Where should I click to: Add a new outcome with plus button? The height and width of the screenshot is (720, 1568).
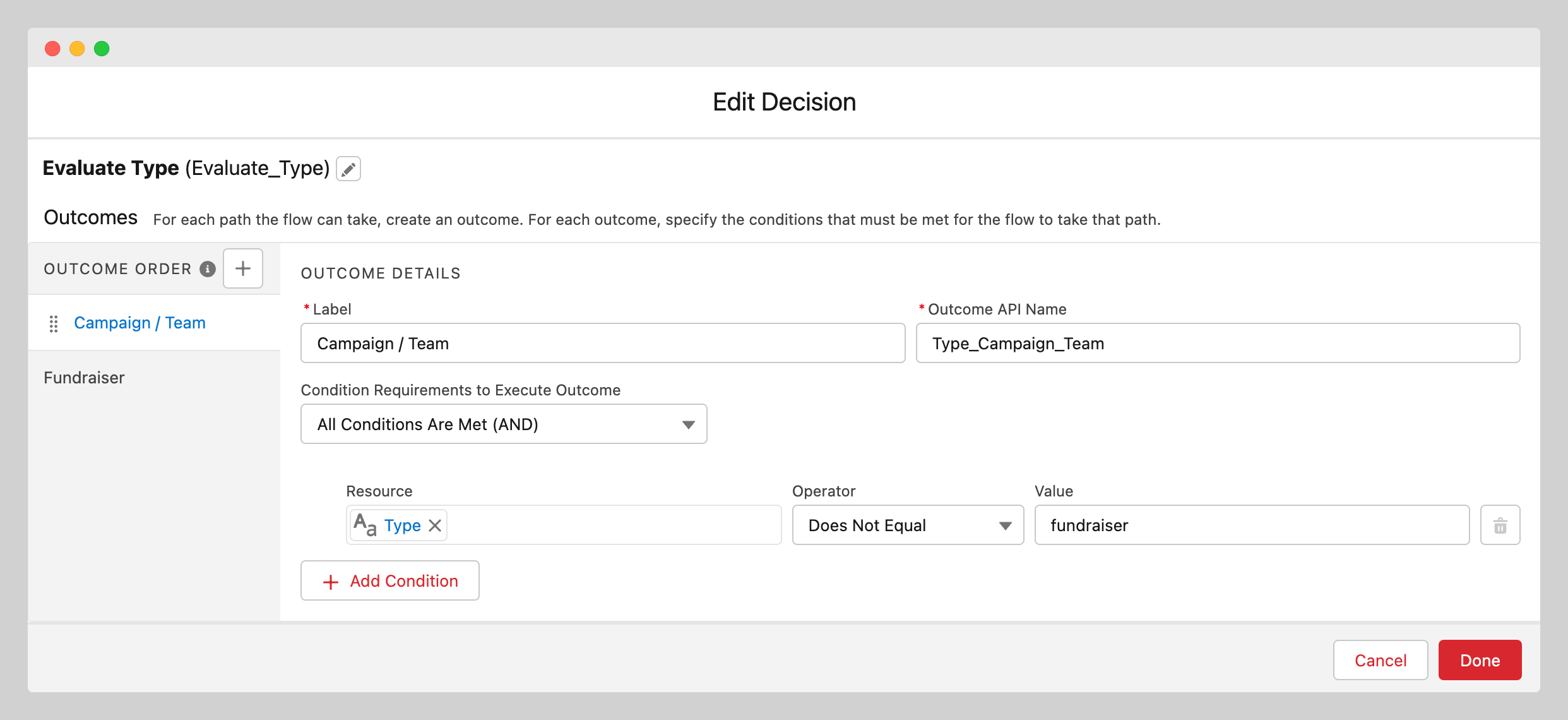[x=243, y=268]
